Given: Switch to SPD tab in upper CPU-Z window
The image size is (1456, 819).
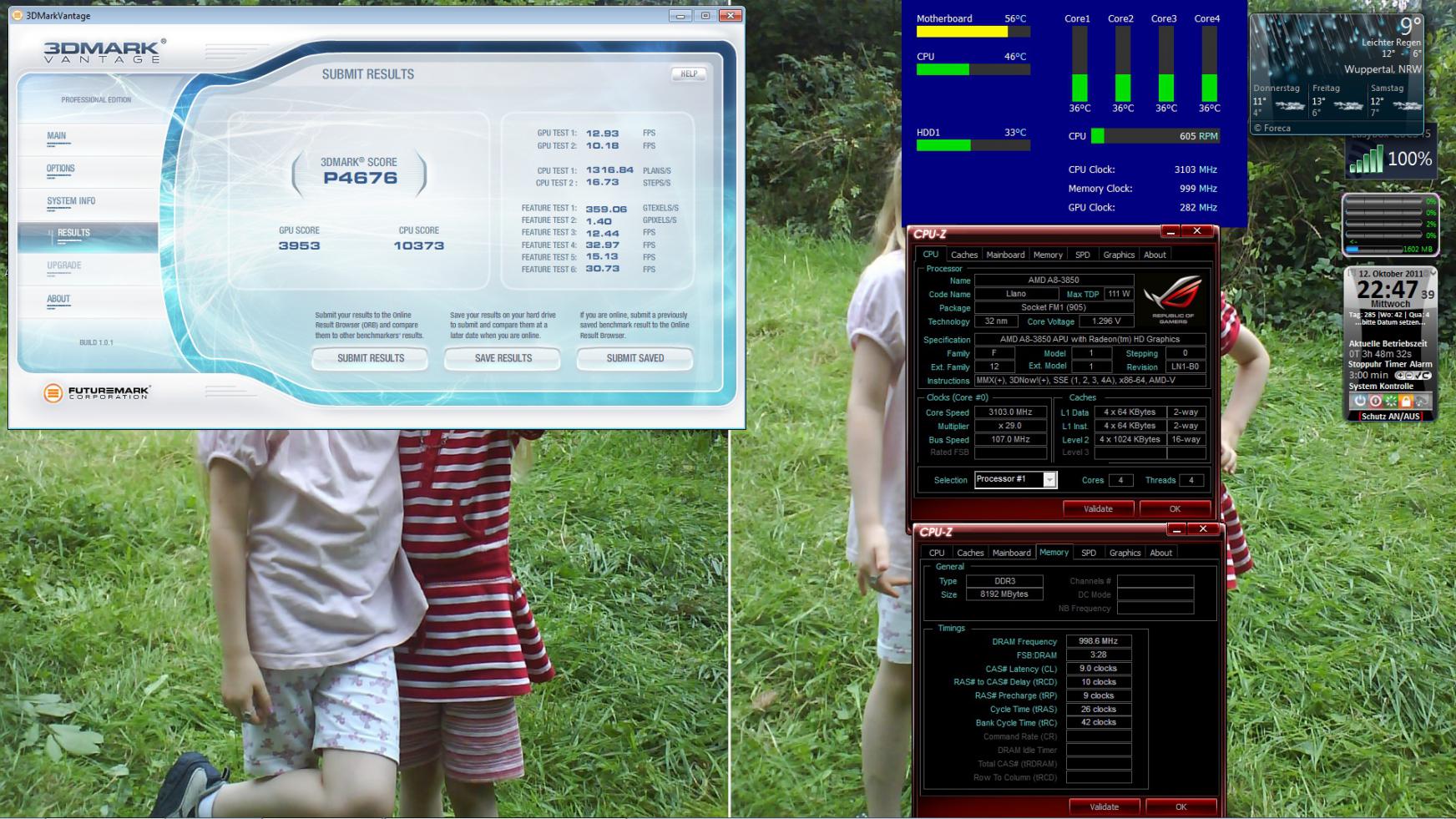Looking at the screenshot, I should coord(1083,255).
